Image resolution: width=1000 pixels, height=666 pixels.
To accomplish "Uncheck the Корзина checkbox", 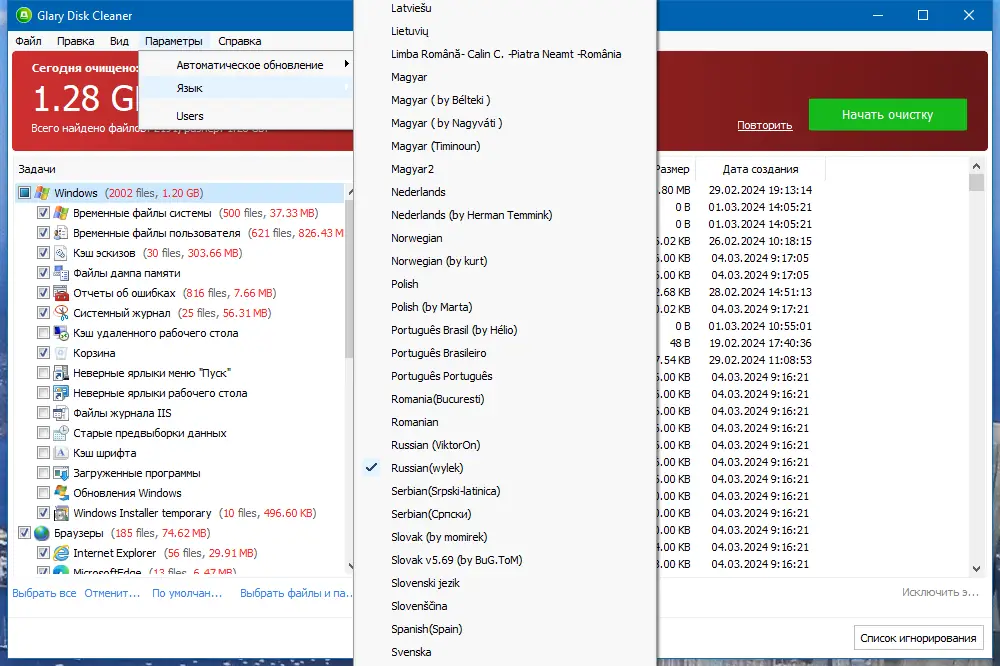I will 43,353.
